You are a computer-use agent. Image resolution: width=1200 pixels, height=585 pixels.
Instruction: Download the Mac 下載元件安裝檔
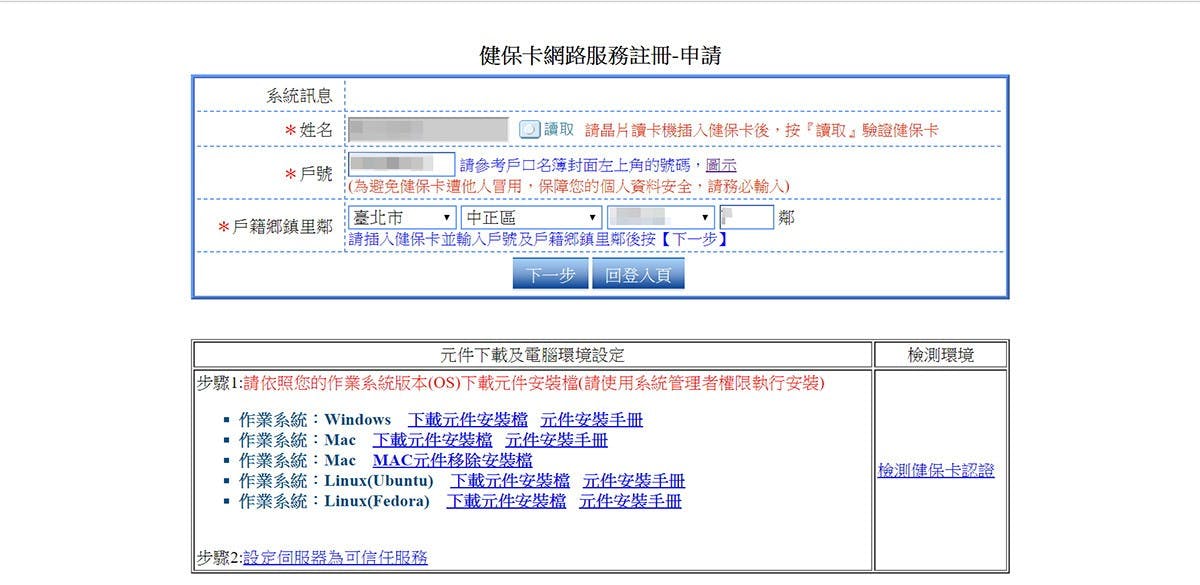click(432, 439)
